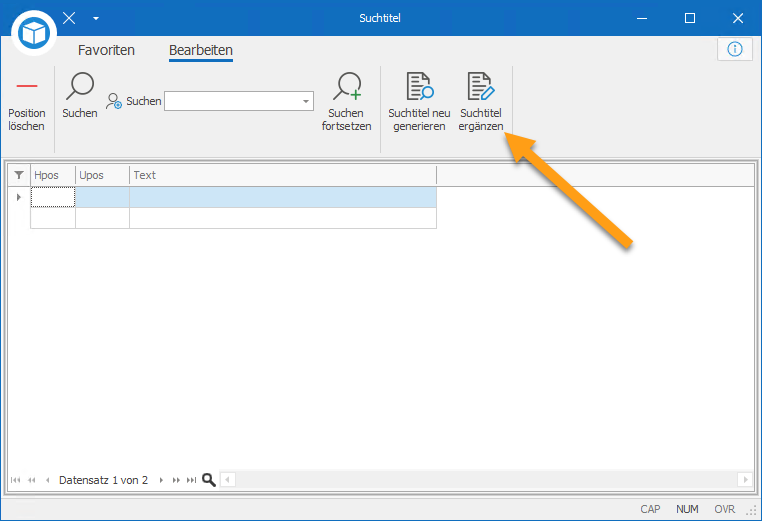Viewport: 762px width, 521px height.
Task: Click the NUM status bar indicator
Action: [687, 509]
